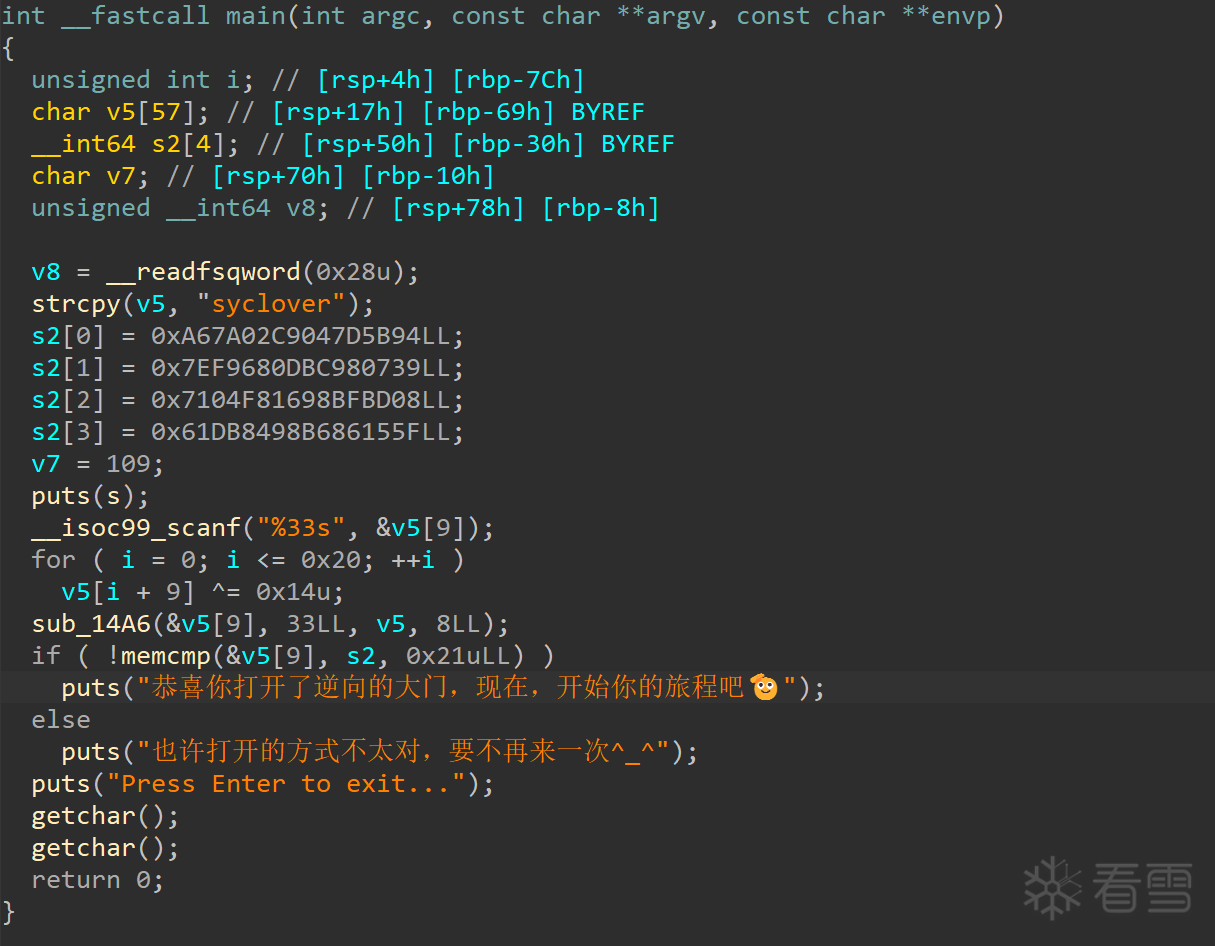Click the return 0 statement
Image resolution: width=1215 pixels, height=946 pixels.
point(97,880)
